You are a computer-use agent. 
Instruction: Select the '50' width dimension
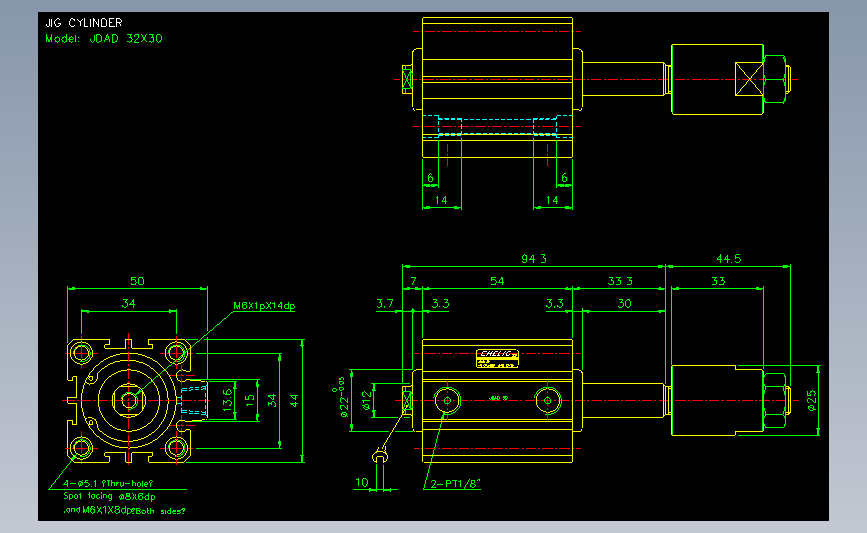point(137,281)
